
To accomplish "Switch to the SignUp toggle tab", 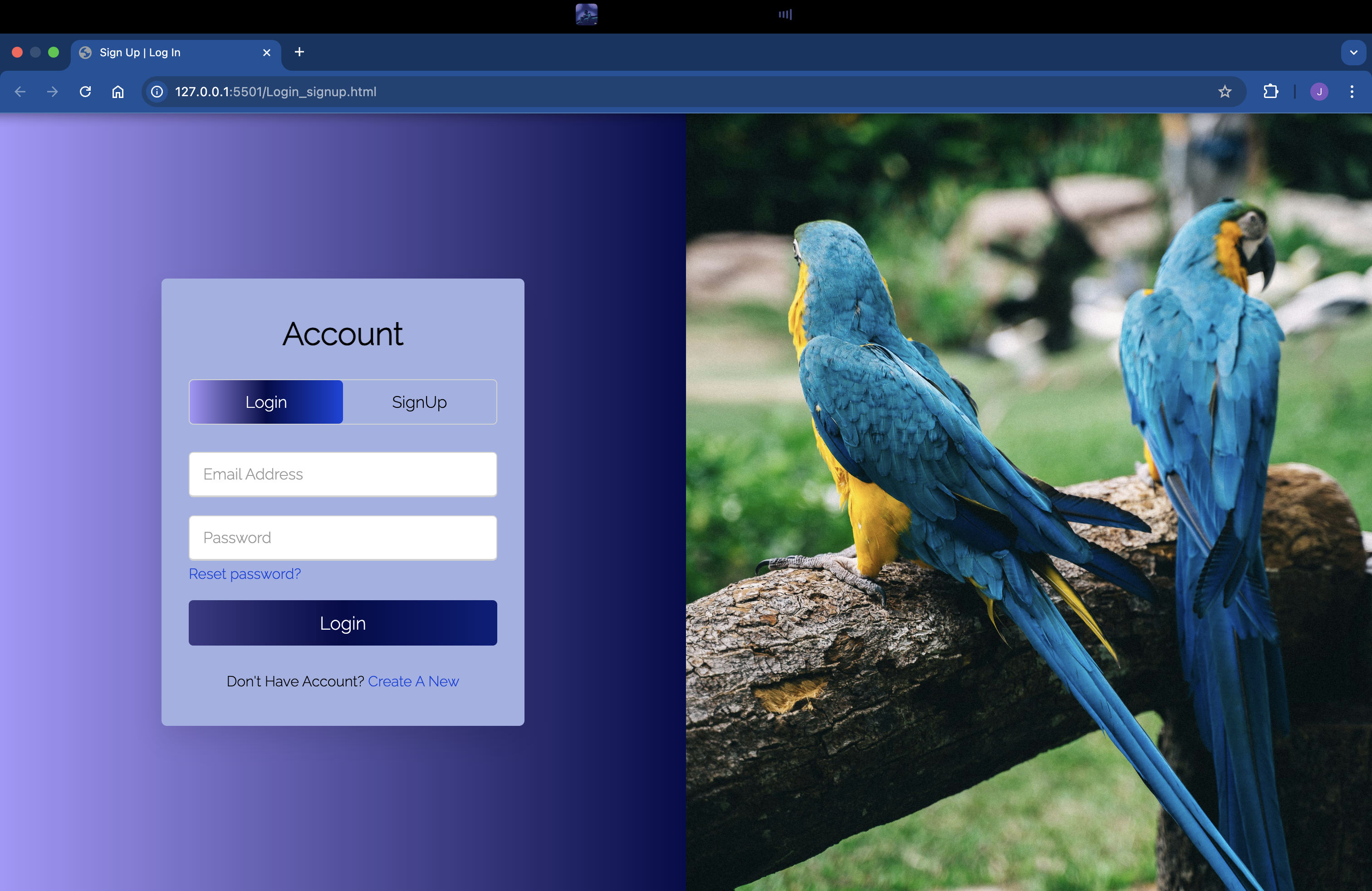I will [x=419, y=401].
